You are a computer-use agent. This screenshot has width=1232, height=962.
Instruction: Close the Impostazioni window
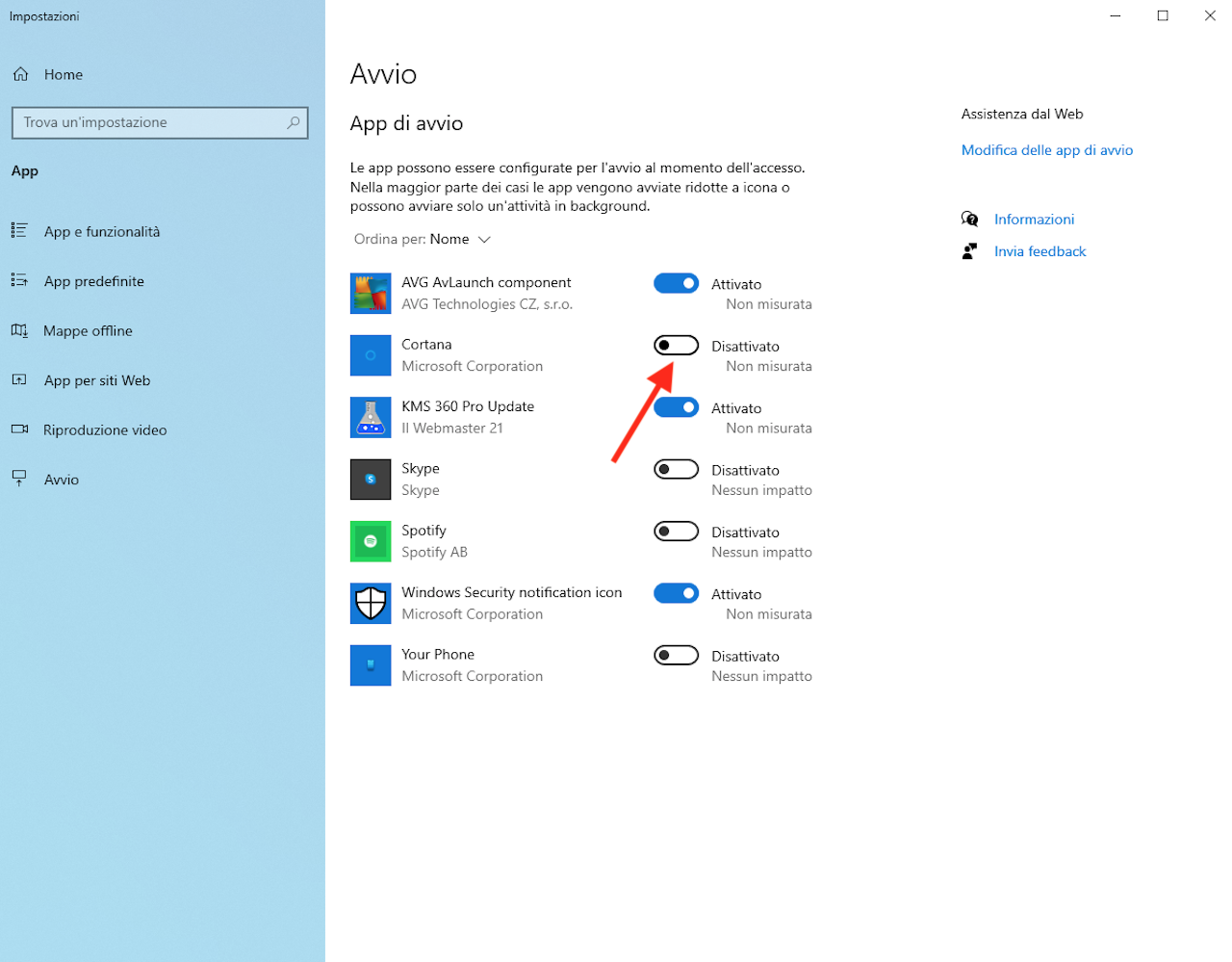click(1210, 15)
